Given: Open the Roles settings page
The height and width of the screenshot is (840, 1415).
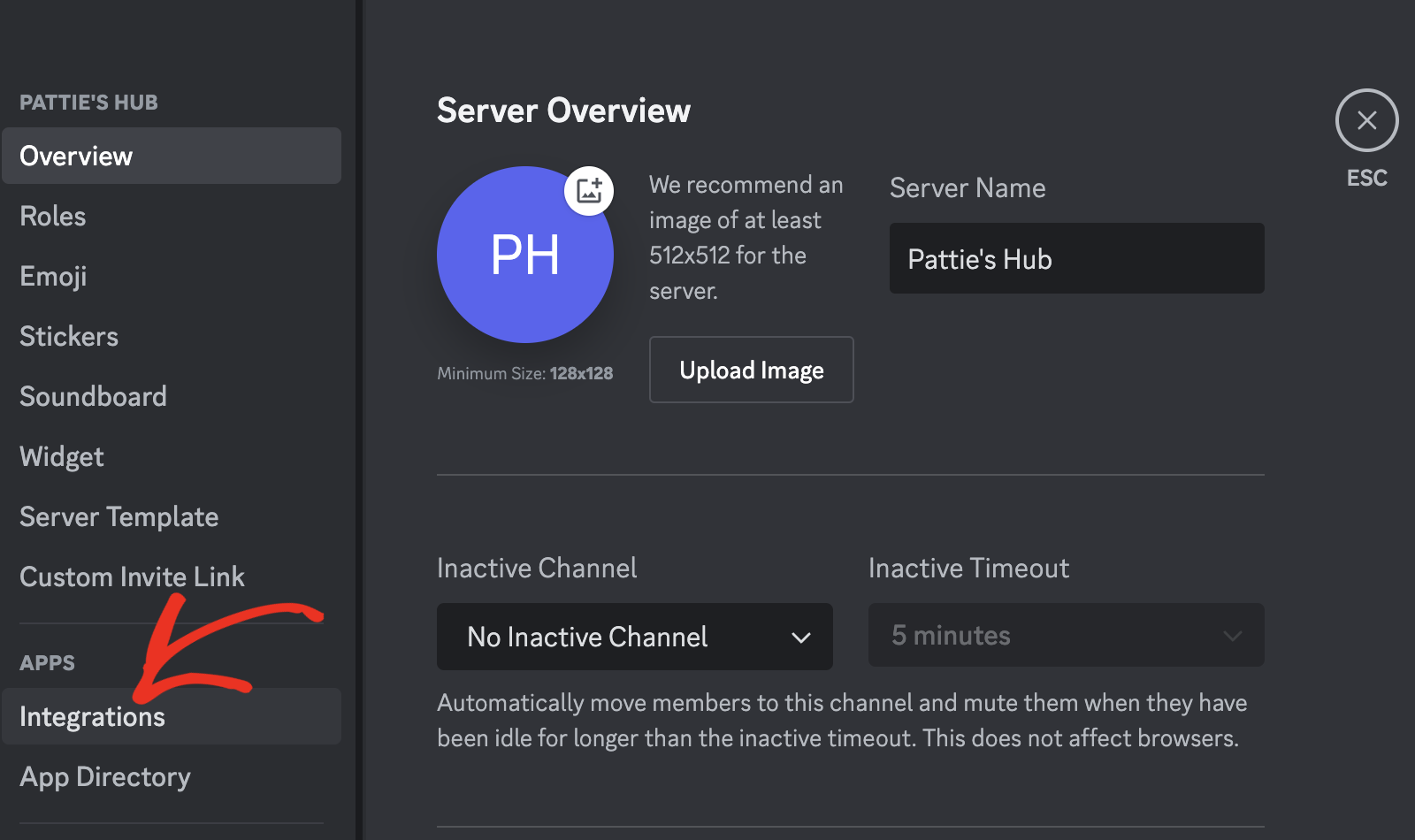Looking at the screenshot, I should pyautogui.click(x=53, y=217).
